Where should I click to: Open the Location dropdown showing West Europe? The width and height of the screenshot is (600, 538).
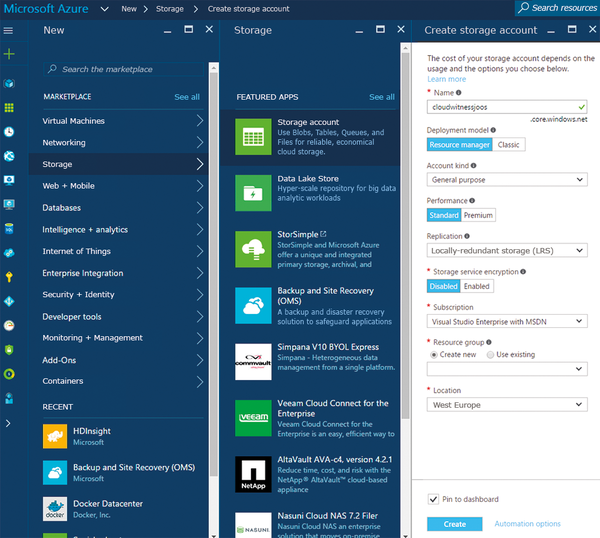tap(507, 405)
